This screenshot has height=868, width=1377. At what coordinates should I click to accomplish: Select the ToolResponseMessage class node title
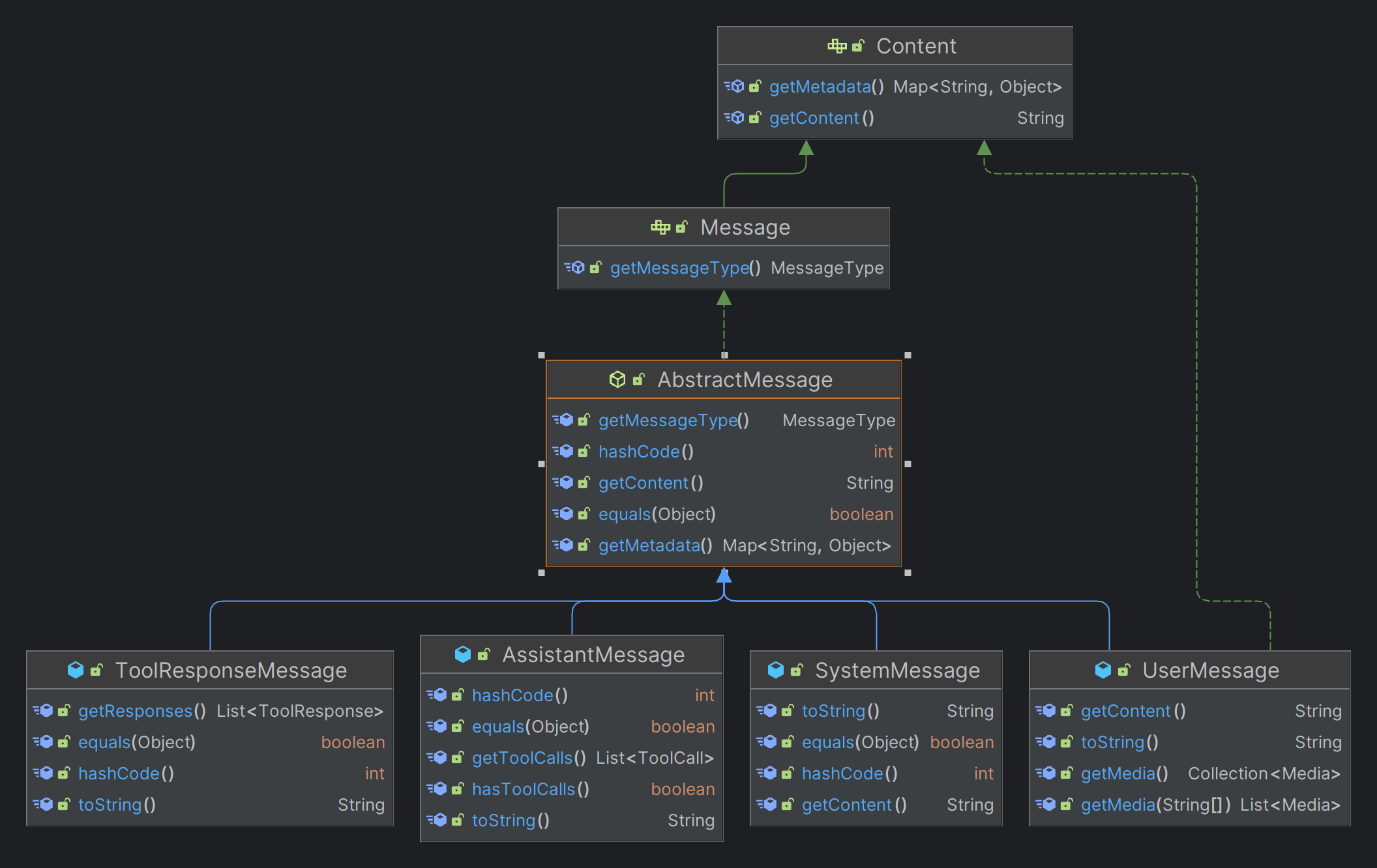coord(231,671)
